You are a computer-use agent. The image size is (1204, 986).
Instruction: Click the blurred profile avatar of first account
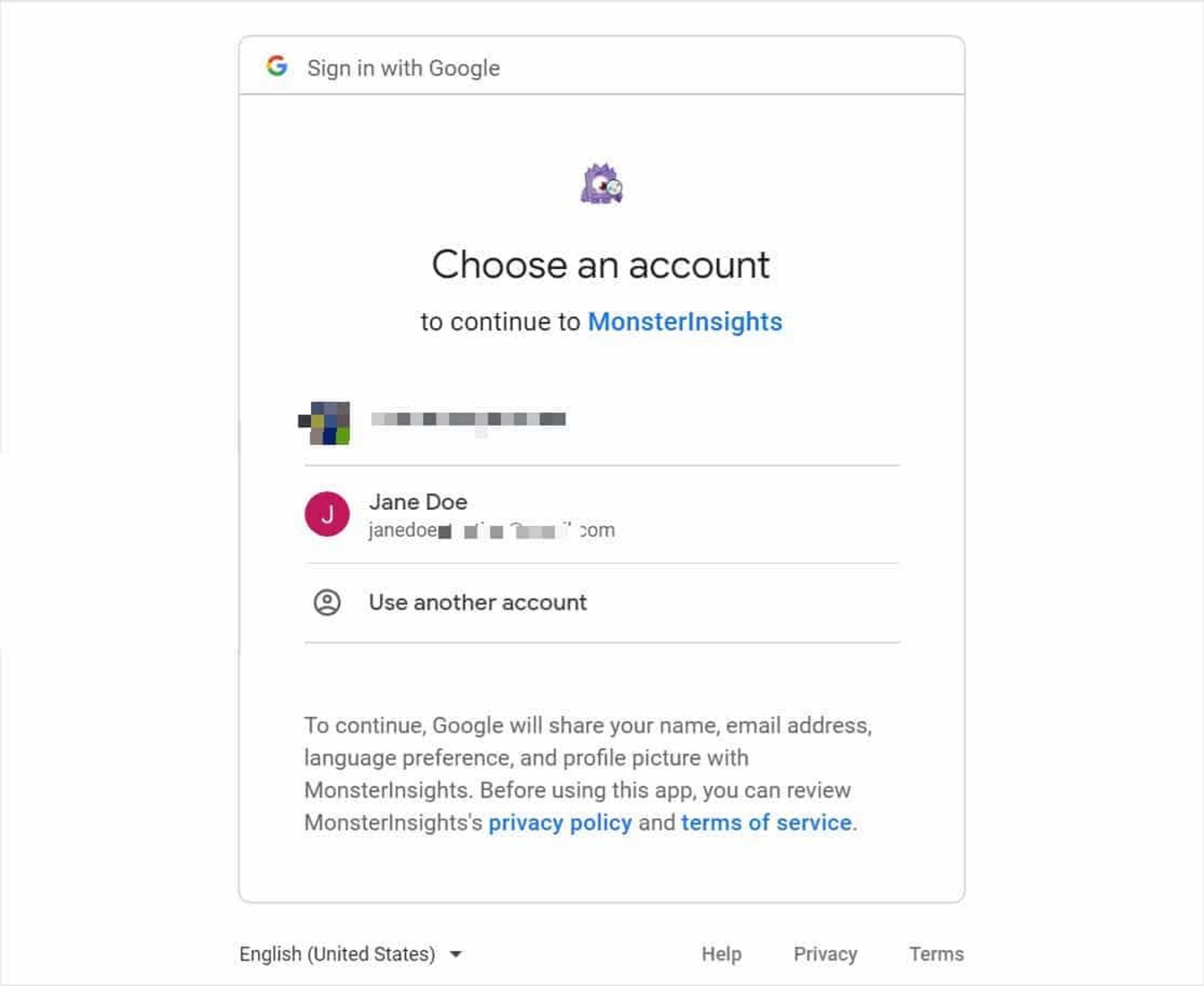329,423
